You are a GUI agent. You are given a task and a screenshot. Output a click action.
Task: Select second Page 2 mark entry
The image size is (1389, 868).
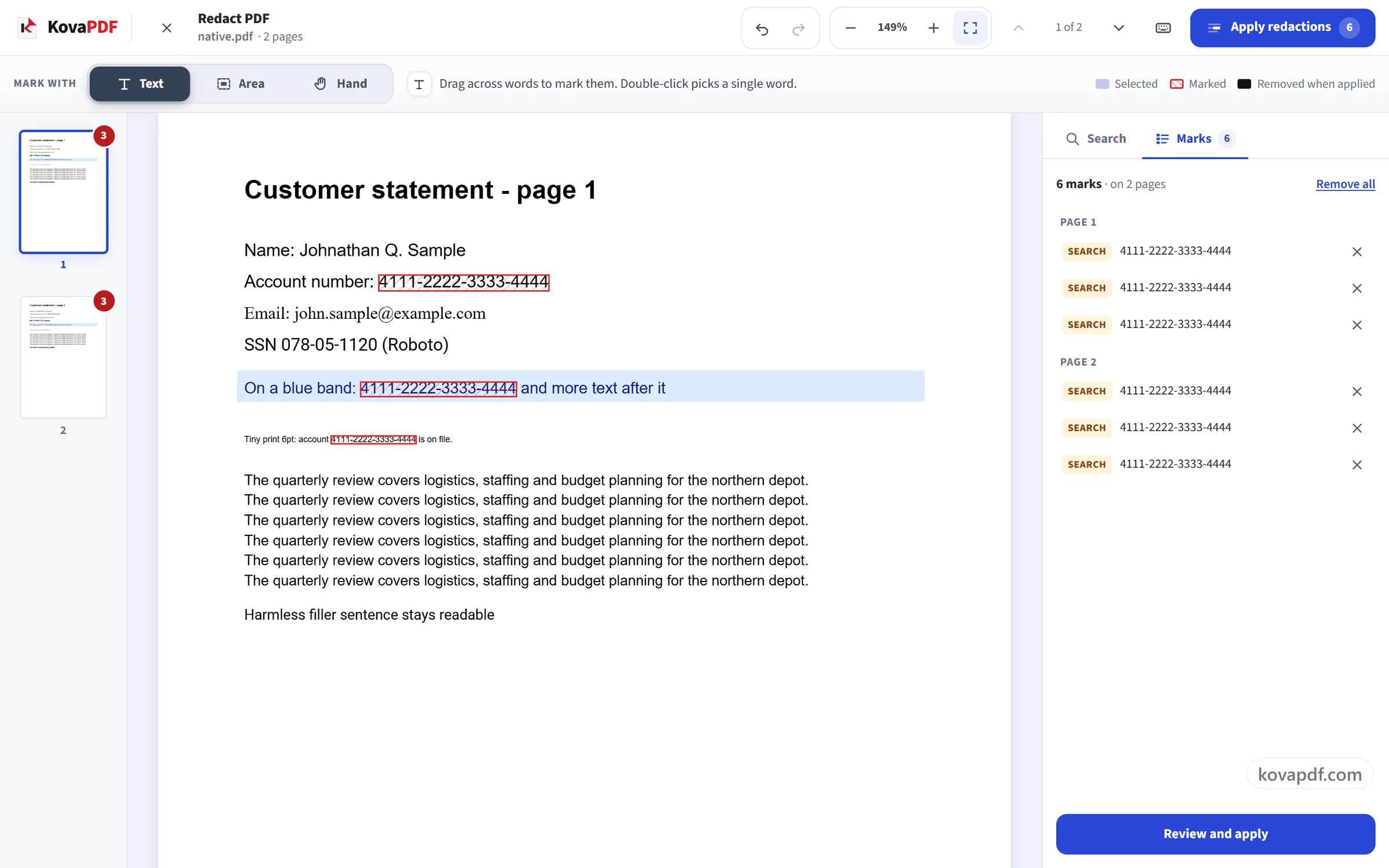pyautogui.click(x=1215, y=428)
